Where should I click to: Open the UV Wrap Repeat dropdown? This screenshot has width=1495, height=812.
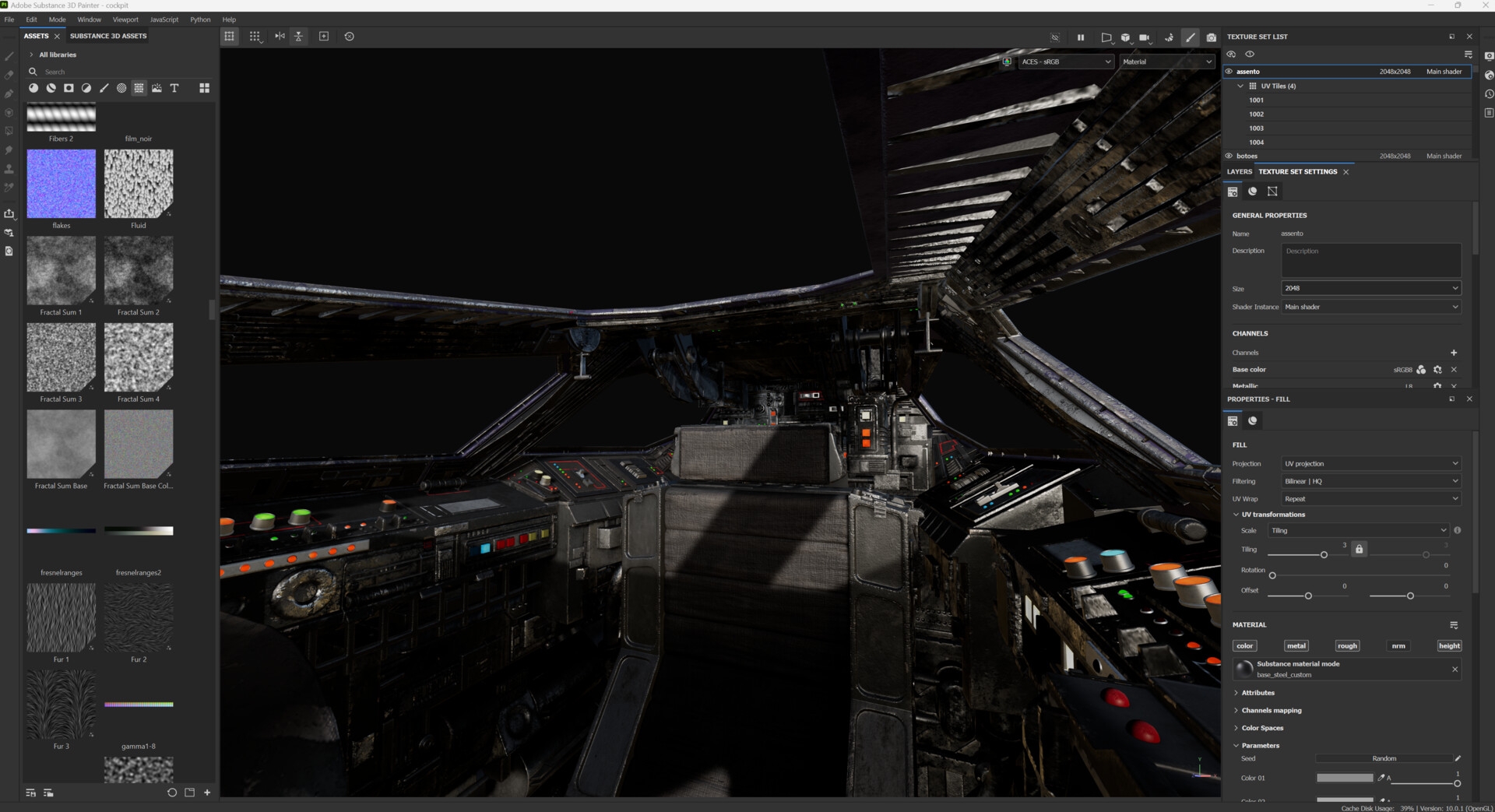1371,499
